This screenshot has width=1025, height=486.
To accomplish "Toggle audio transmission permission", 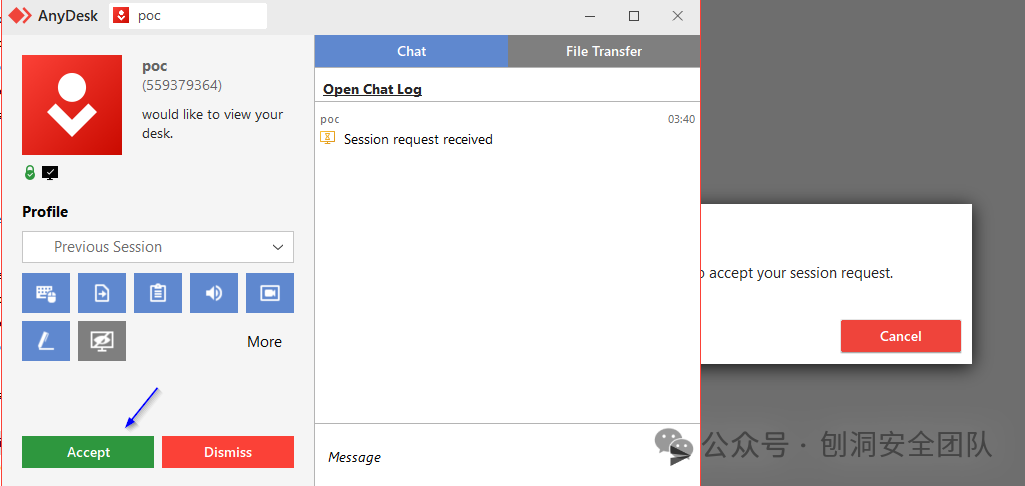I will tap(214, 293).
